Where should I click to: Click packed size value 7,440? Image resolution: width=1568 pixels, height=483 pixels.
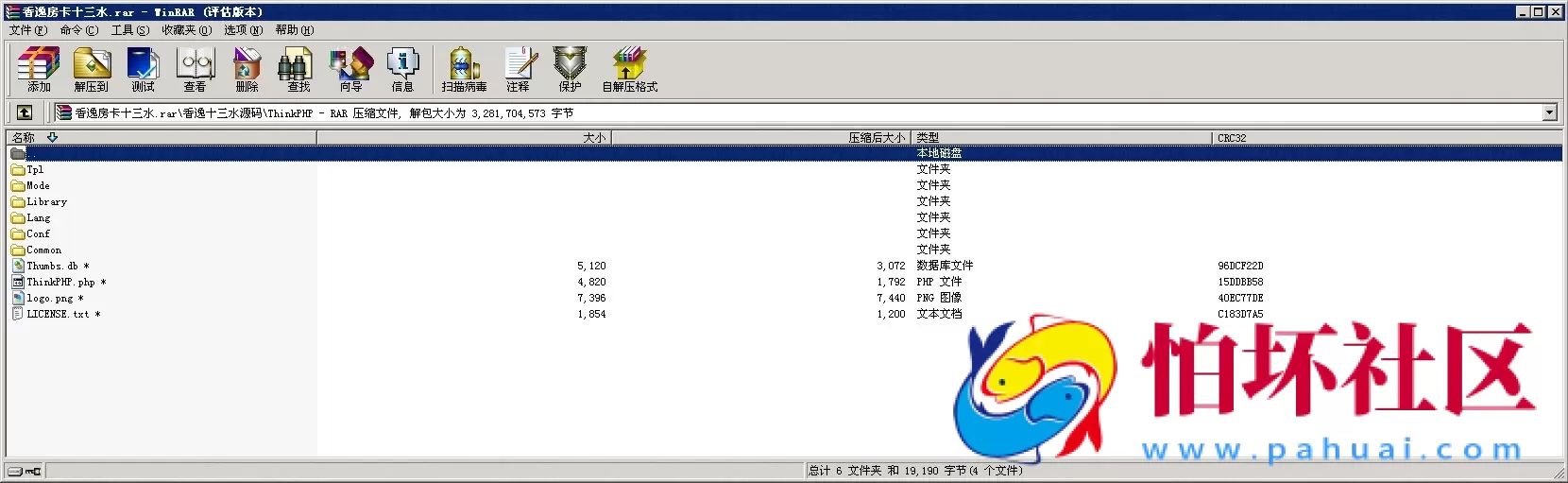pos(891,299)
